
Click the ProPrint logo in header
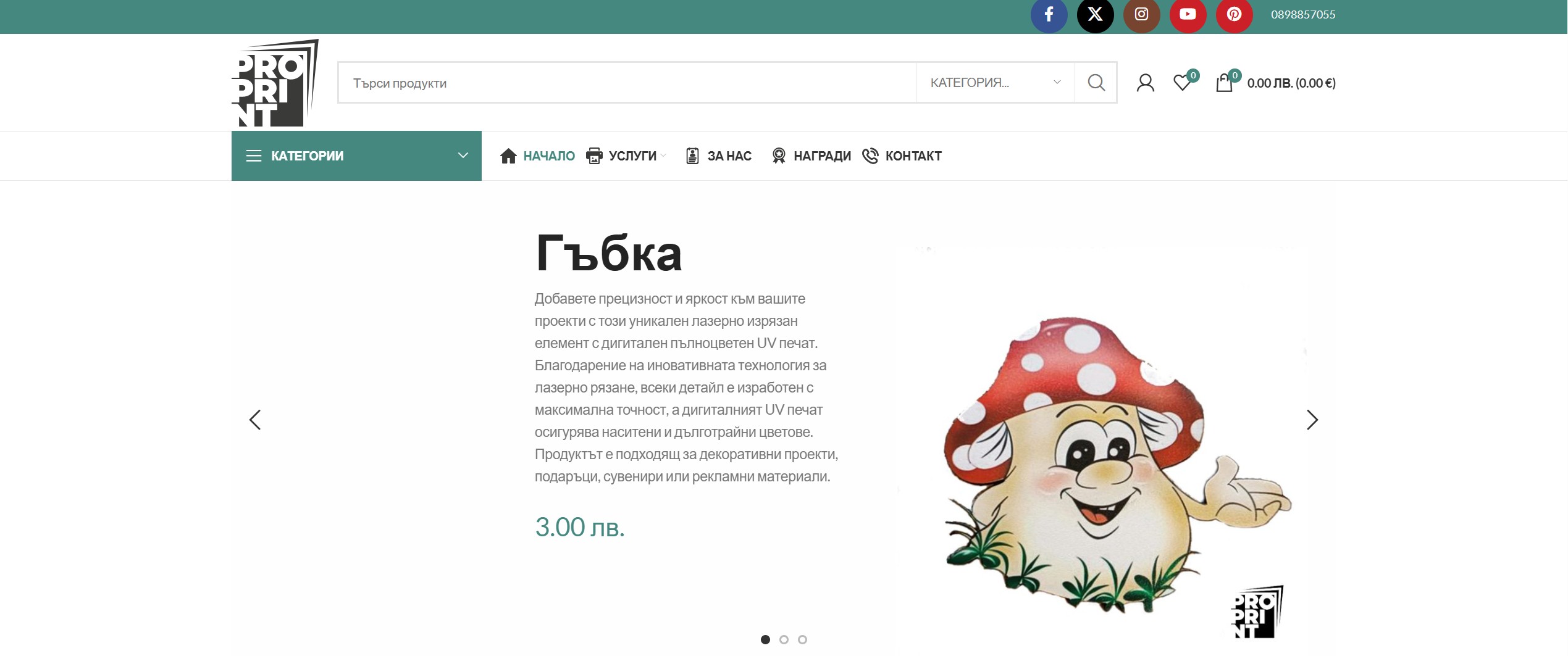point(275,83)
